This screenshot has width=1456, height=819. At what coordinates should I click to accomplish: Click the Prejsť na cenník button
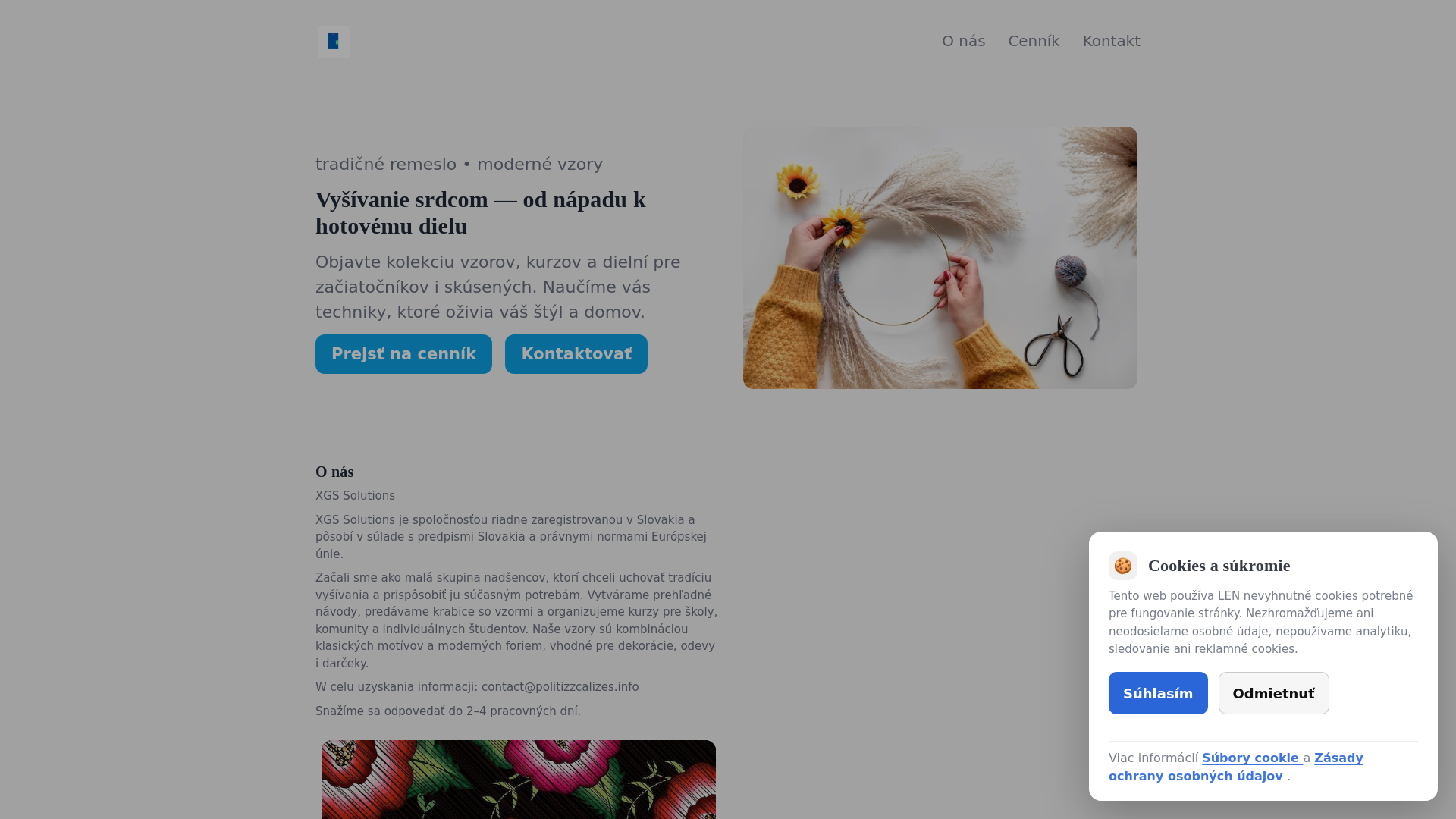pyautogui.click(x=403, y=354)
